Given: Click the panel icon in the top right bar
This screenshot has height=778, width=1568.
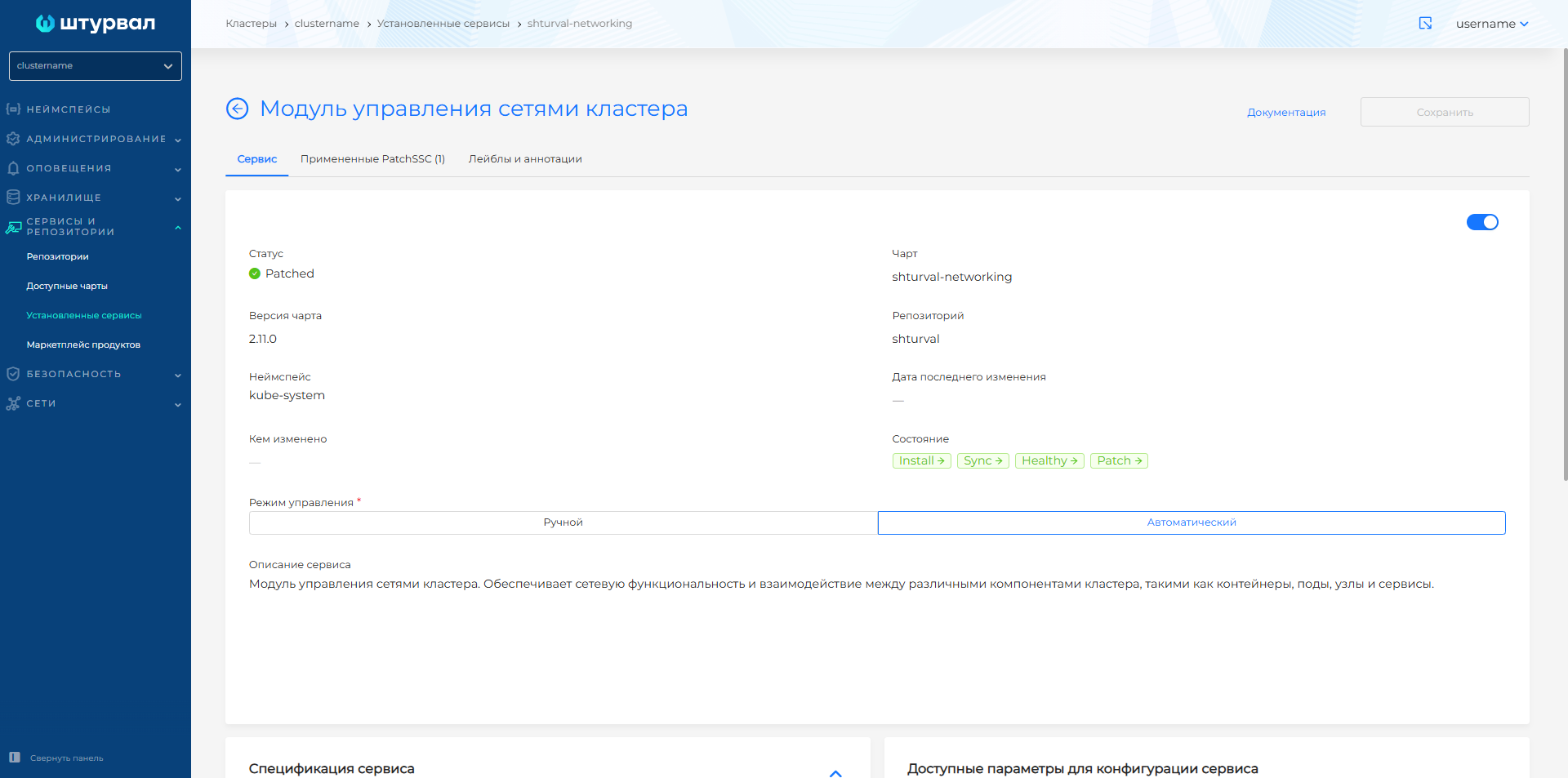Looking at the screenshot, I should (1425, 24).
